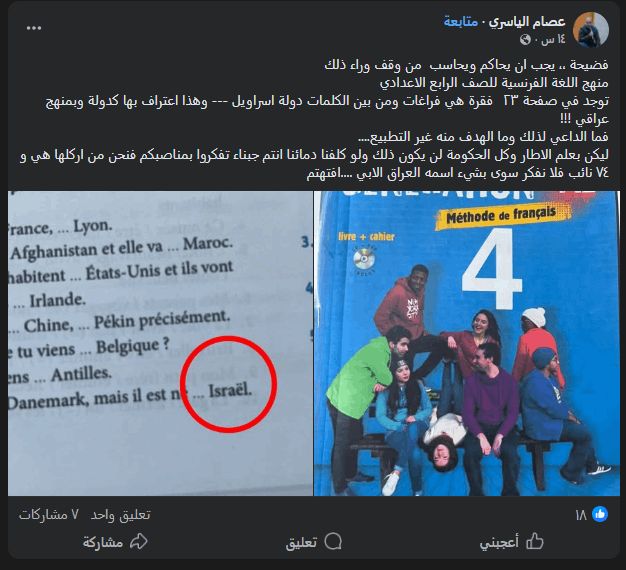Click the author's profile picture
Image resolution: width=626 pixels, height=570 pixels.
[x=591, y=30]
